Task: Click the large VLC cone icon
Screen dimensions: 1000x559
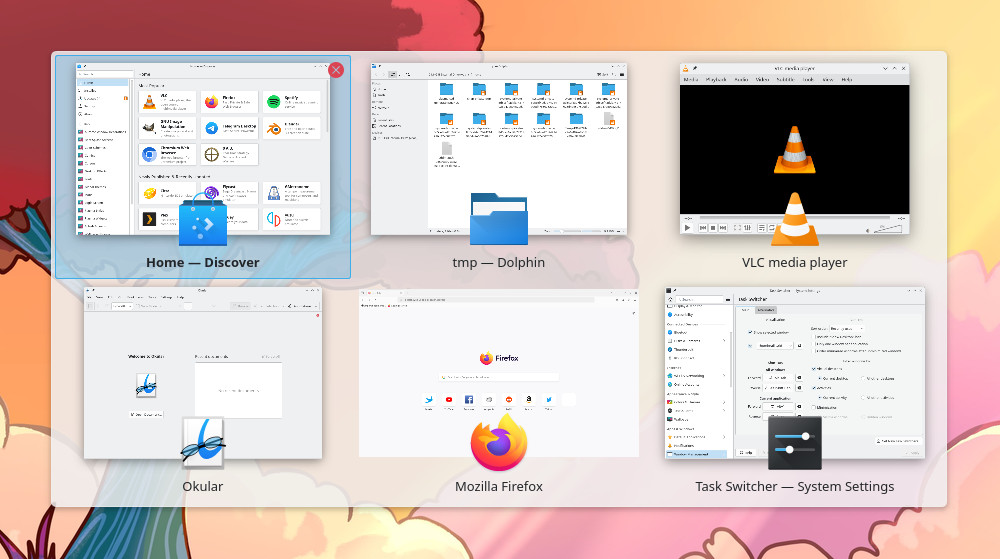Action: click(795, 219)
